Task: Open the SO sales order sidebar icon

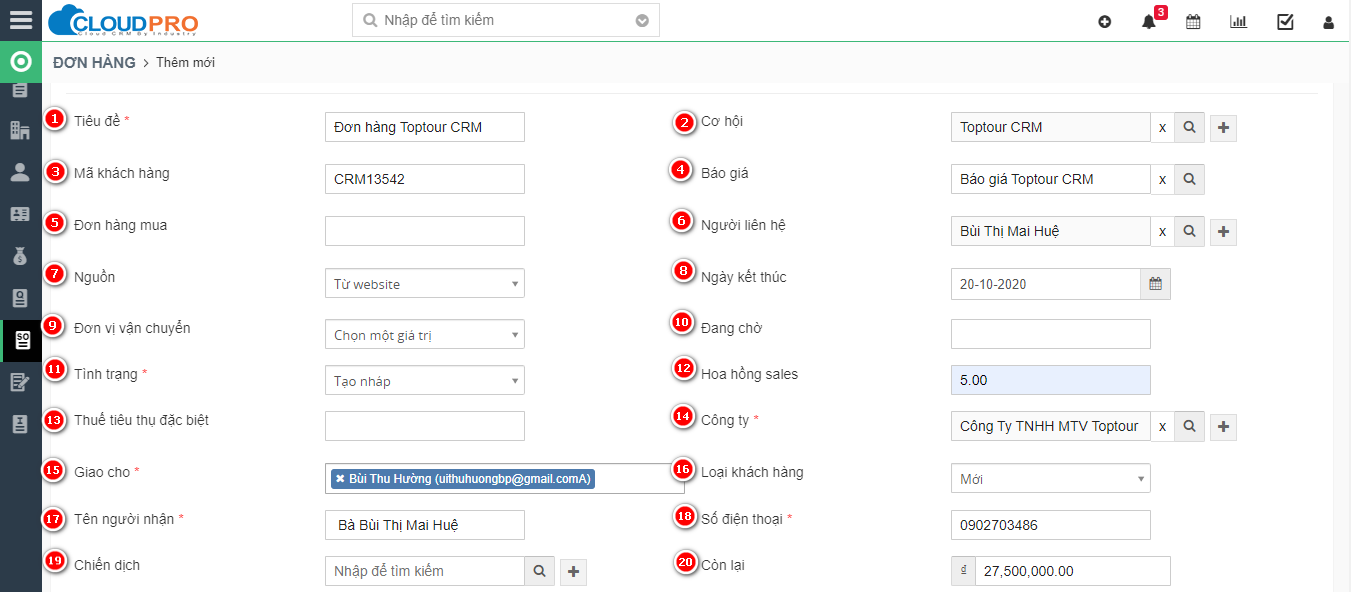Action: 21,341
